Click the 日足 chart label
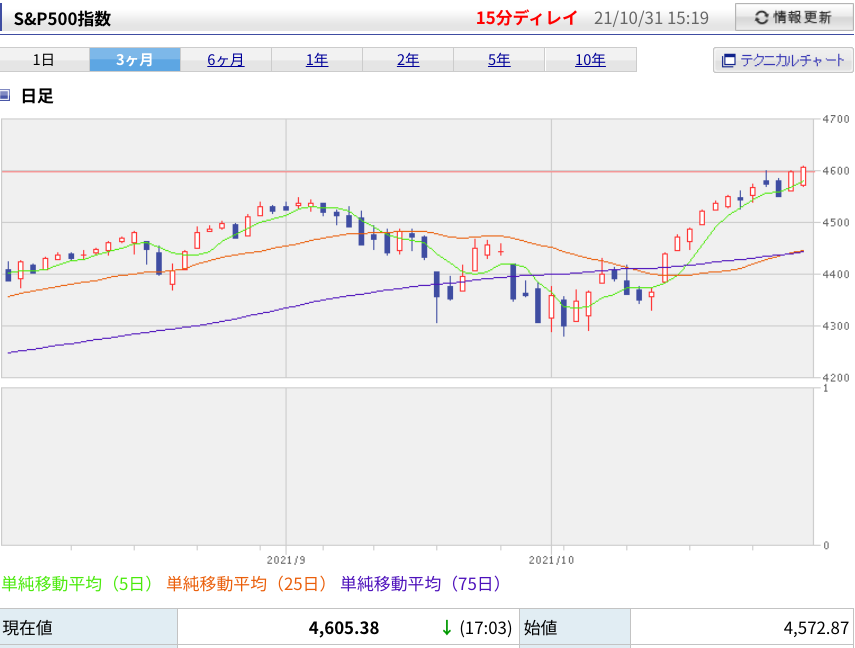 click(x=37, y=96)
